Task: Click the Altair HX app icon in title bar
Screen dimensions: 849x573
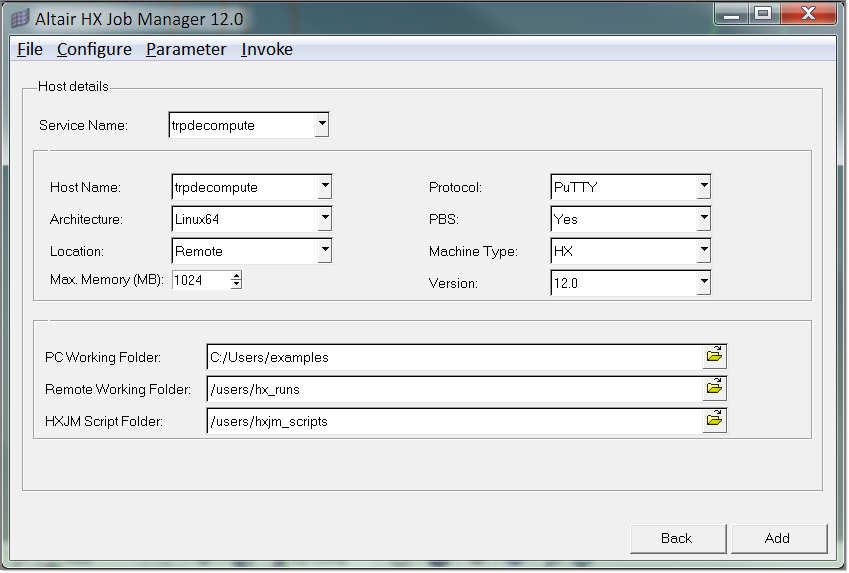Action: [x=20, y=17]
